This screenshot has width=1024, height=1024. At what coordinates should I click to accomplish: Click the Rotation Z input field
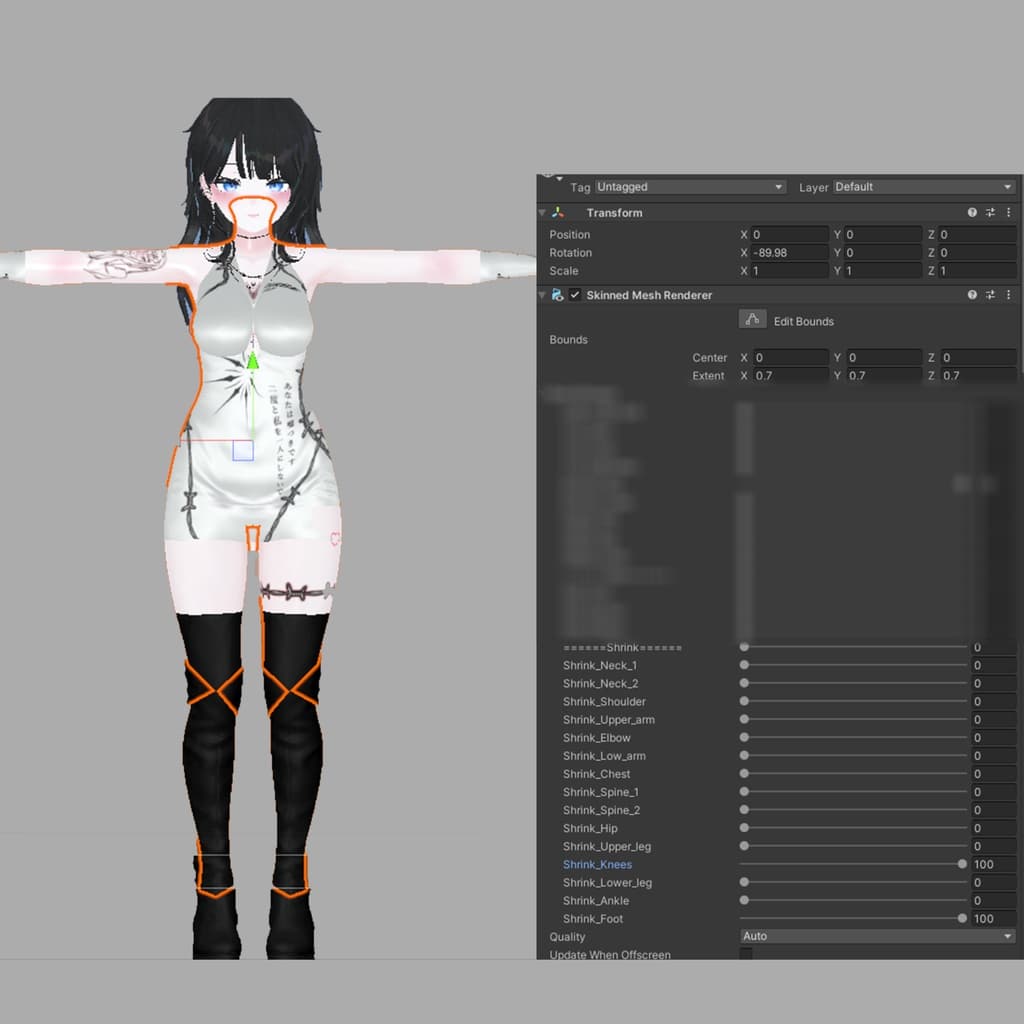[977, 253]
